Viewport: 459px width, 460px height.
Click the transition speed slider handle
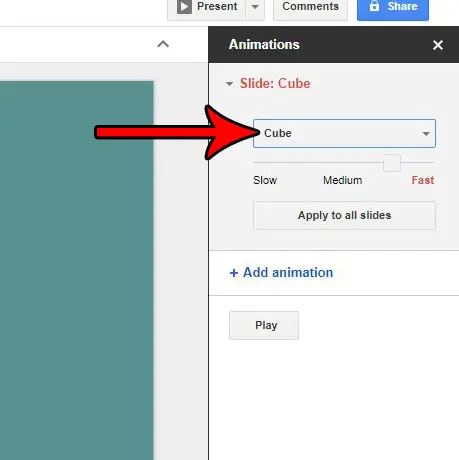click(x=392, y=163)
